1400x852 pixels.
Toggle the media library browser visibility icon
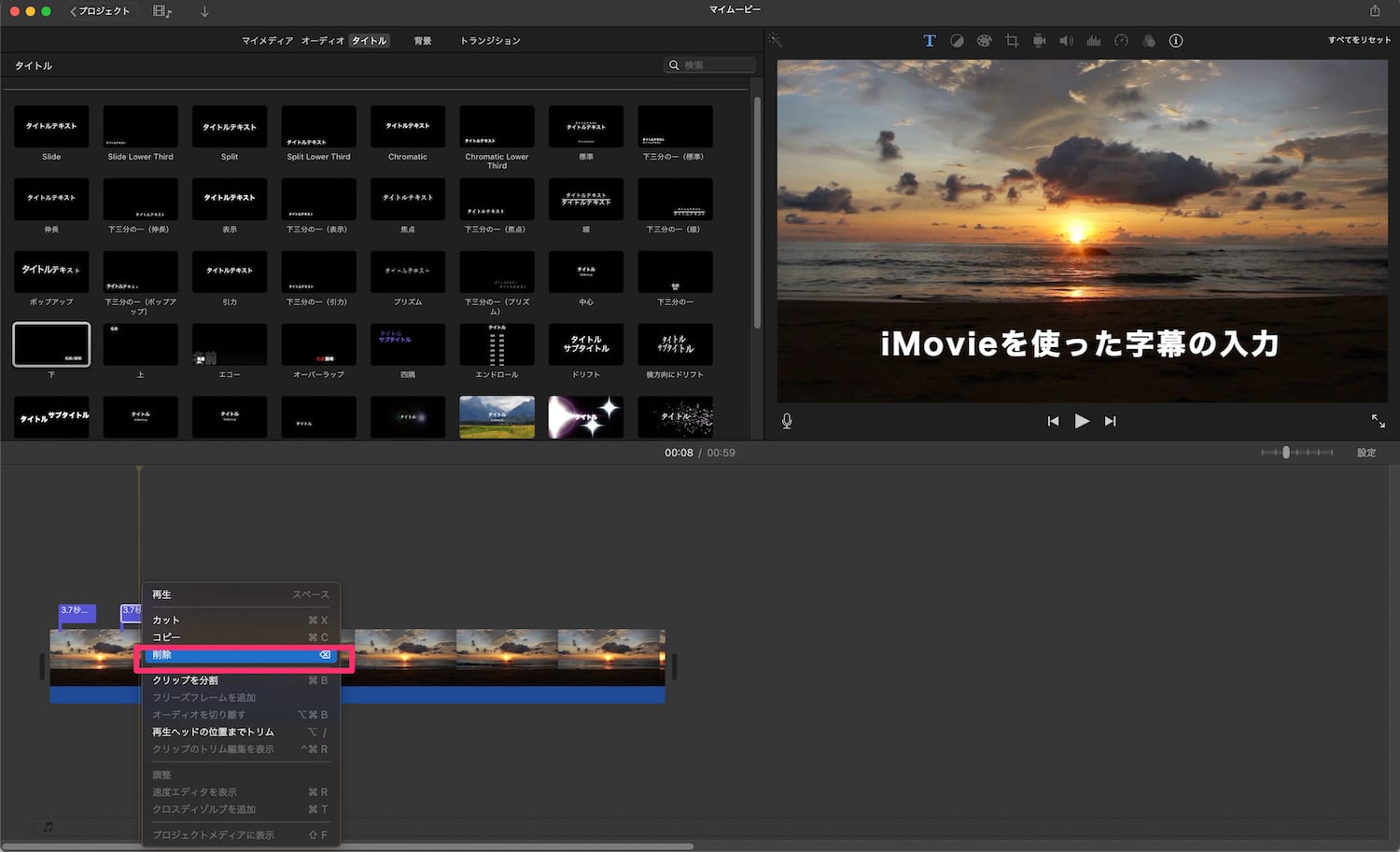point(162,11)
